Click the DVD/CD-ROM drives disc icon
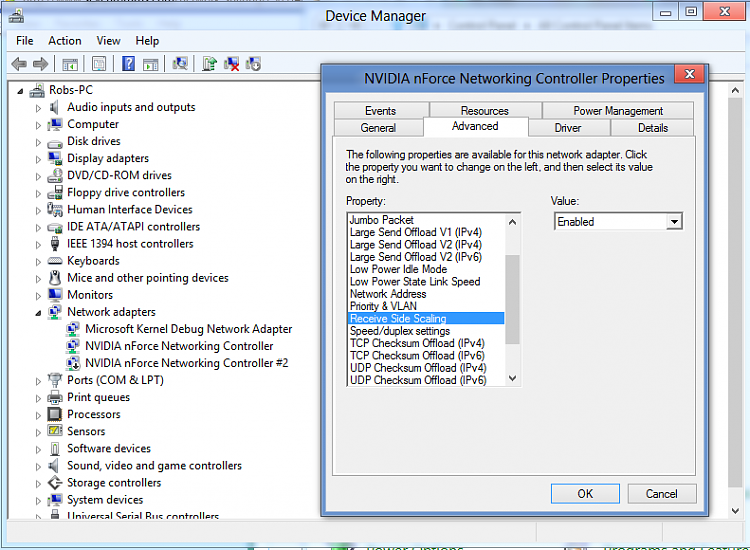The height and width of the screenshot is (550, 750). 55,176
